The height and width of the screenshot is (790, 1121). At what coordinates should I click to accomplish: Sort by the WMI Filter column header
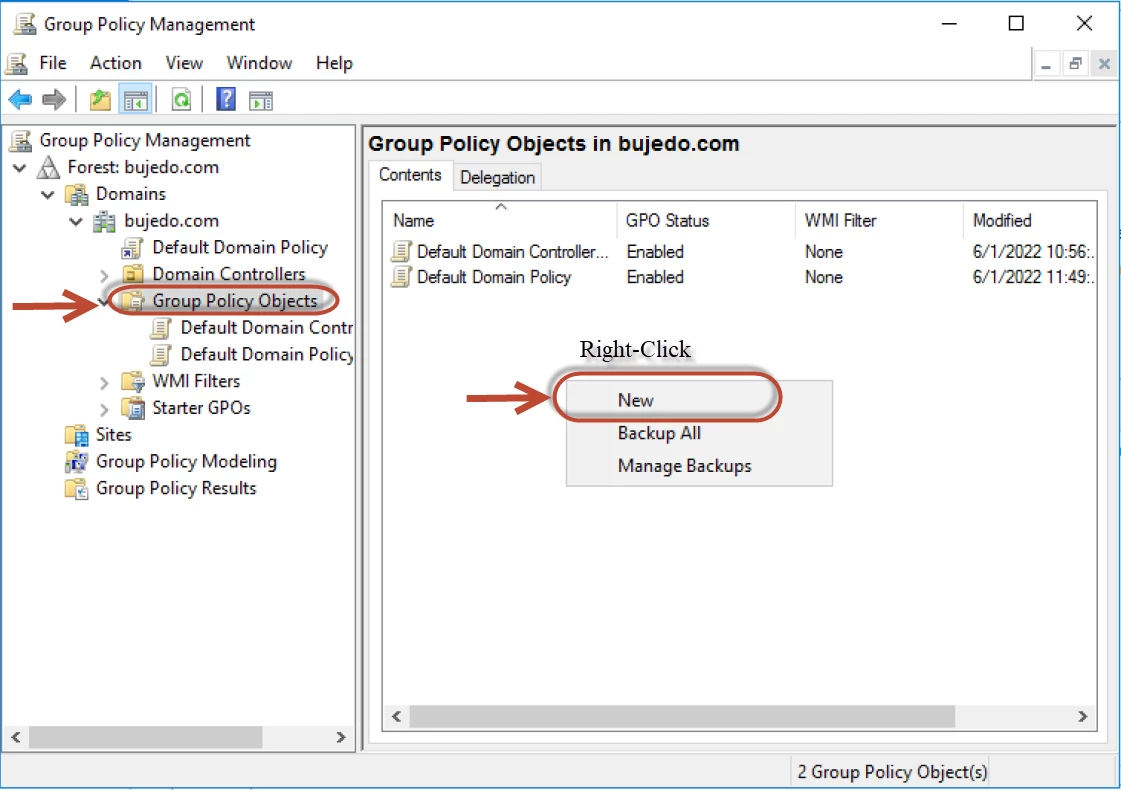879,220
